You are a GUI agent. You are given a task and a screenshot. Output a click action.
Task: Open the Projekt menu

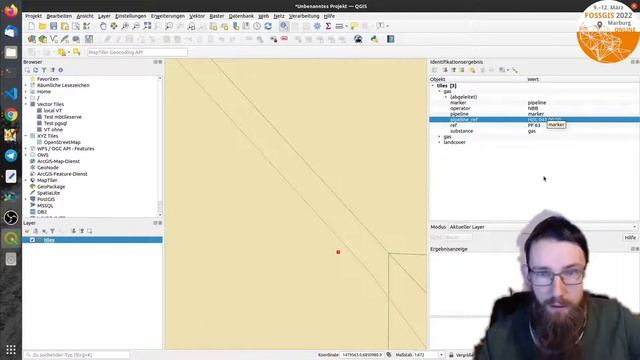[x=33, y=16]
